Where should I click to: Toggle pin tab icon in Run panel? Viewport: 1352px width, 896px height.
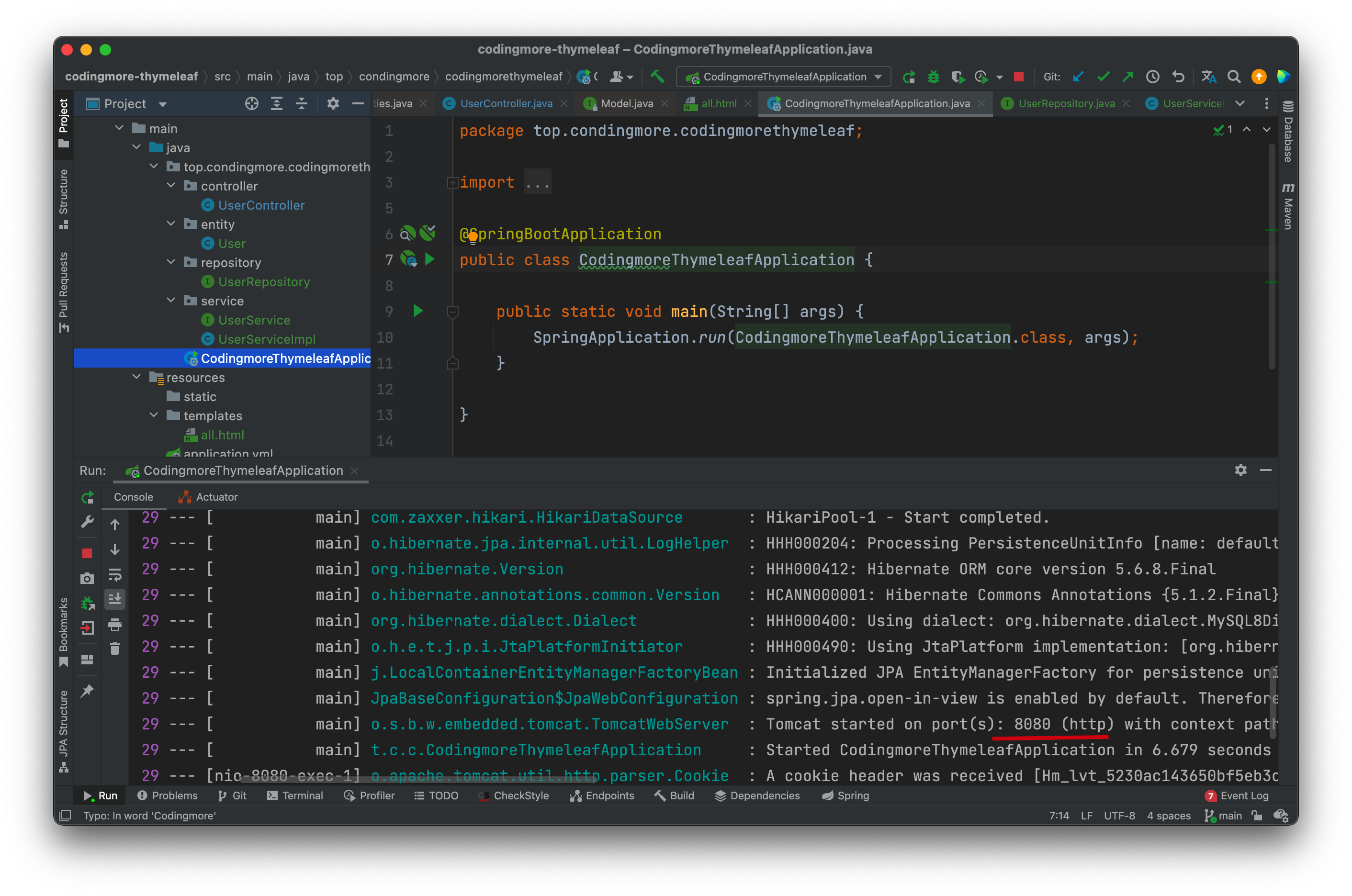point(88,691)
